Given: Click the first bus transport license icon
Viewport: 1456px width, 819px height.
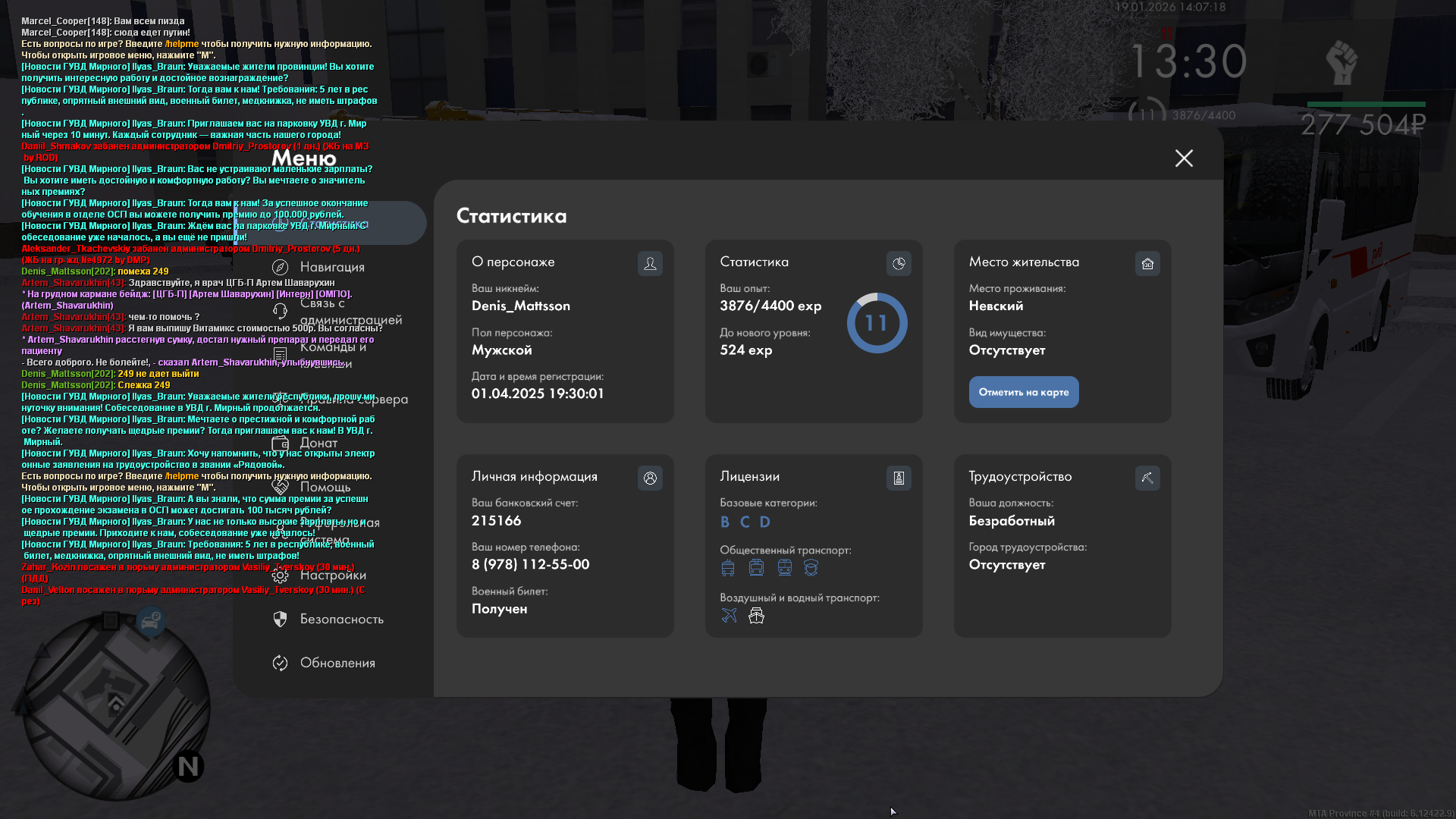Looking at the screenshot, I should 728,568.
